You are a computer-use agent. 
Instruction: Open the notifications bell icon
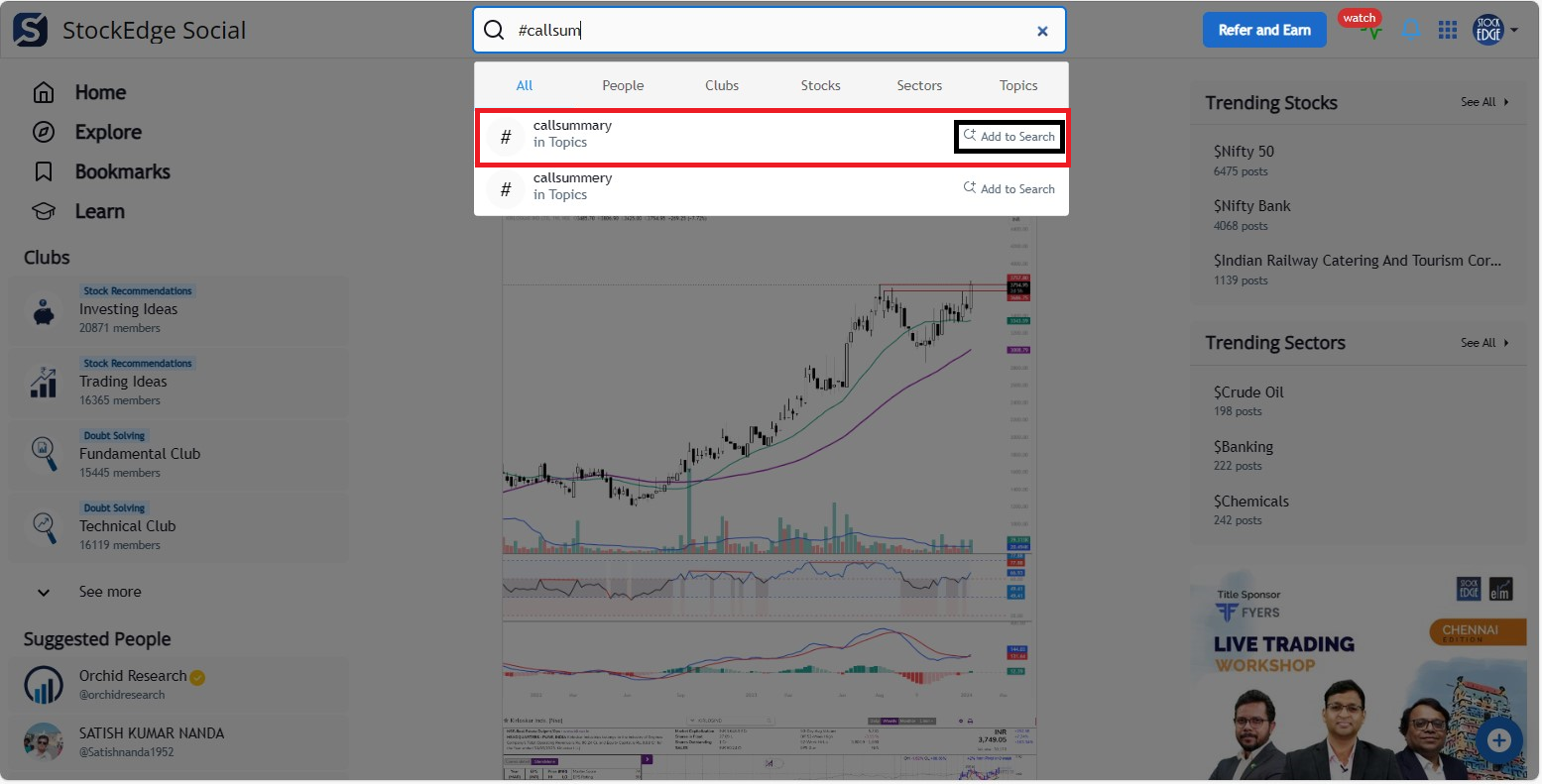pyautogui.click(x=1410, y=30)
